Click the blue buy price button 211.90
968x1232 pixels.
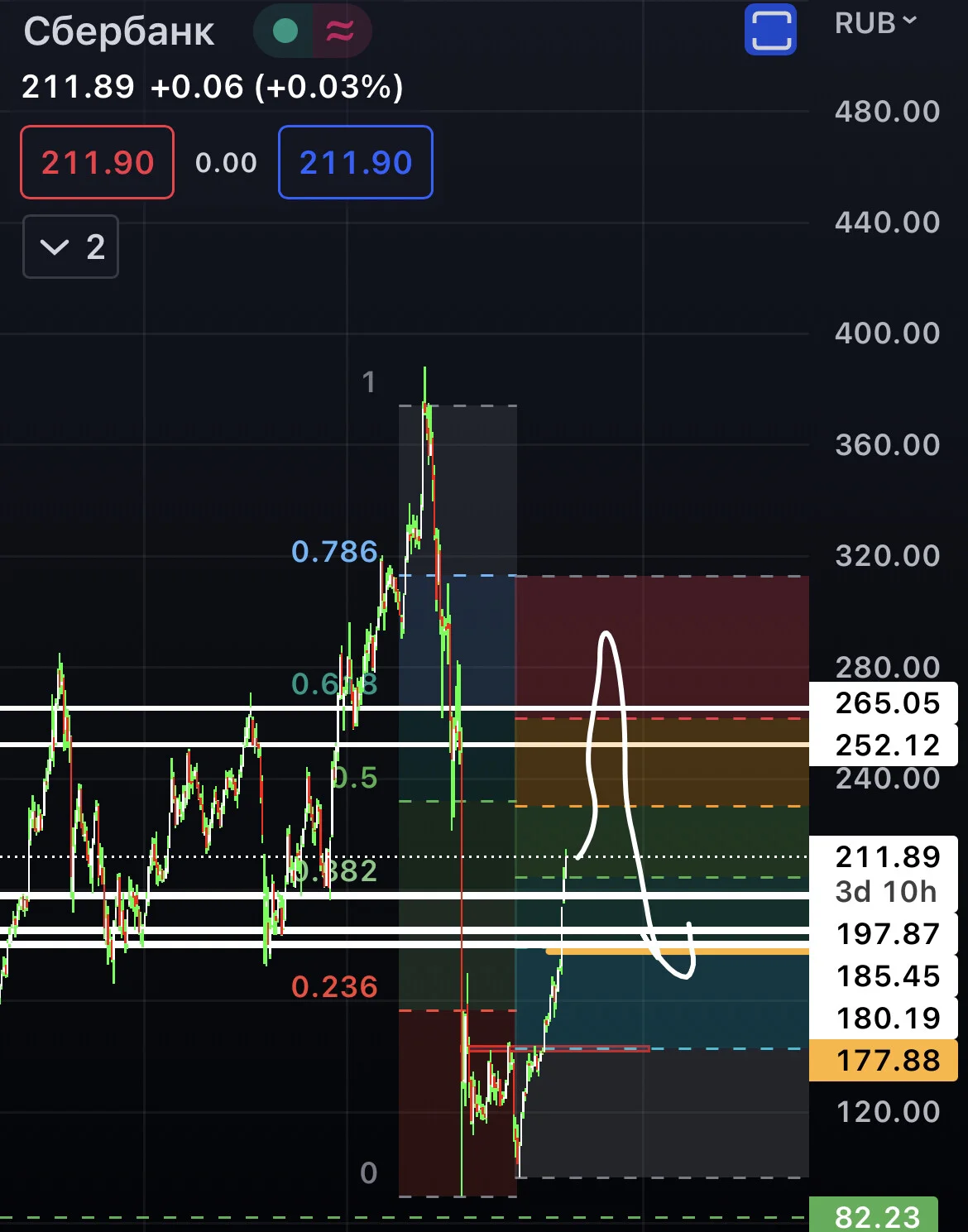click(356, 162)
